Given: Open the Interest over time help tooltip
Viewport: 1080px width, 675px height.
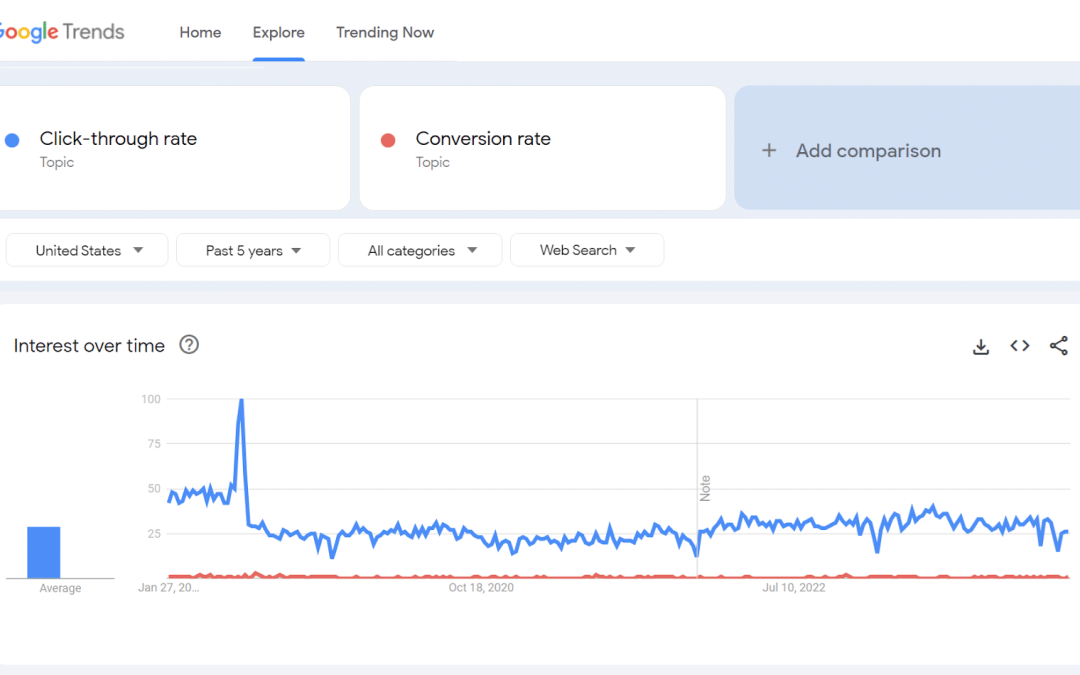Looking at the screenshot, I should click(189, 346).
